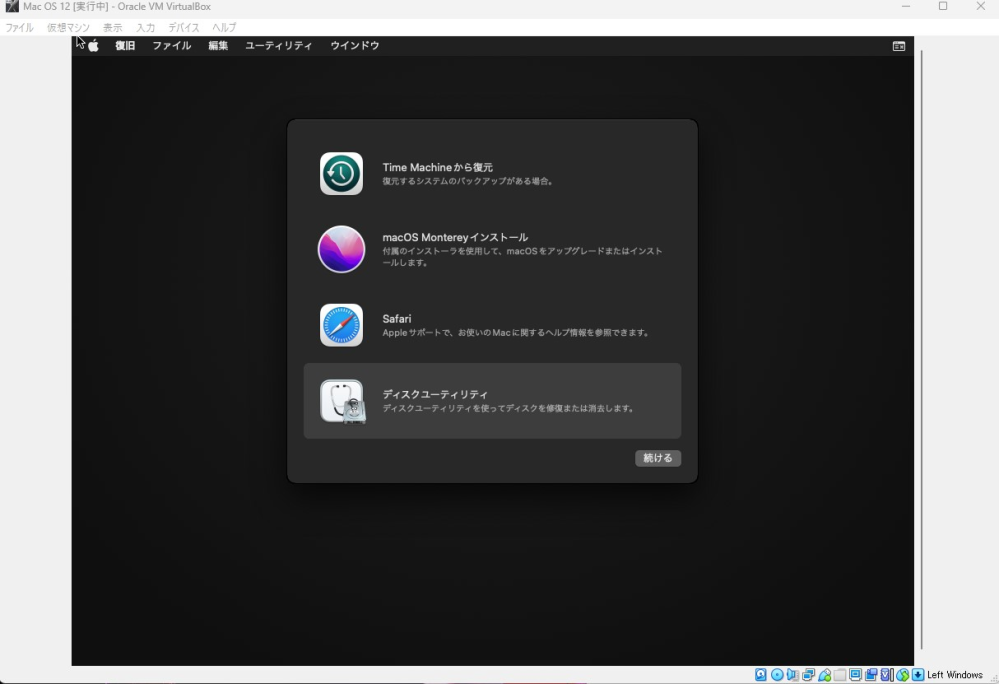
Task: Open the ユーティリティ menu in the guest menu bar
Action: (x=279, y=45)
